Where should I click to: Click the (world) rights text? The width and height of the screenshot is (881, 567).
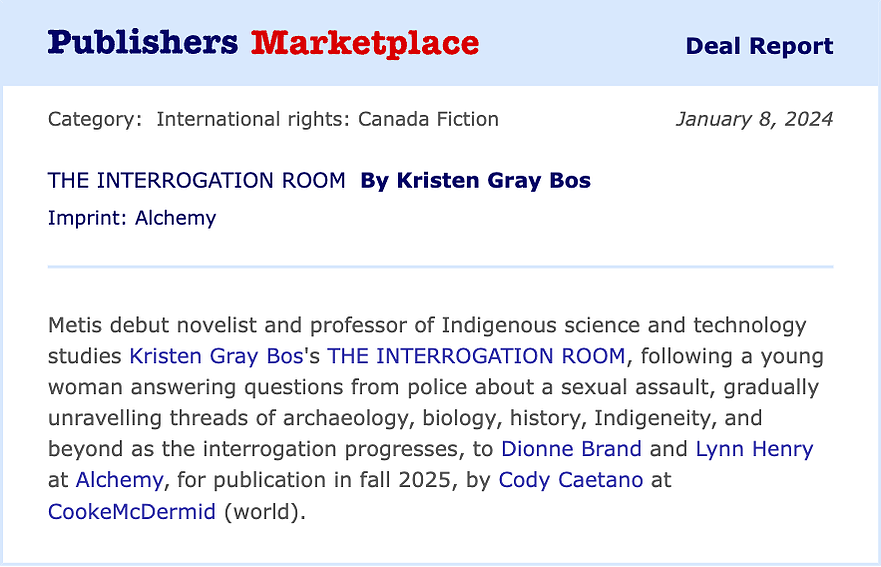[265, 511]
